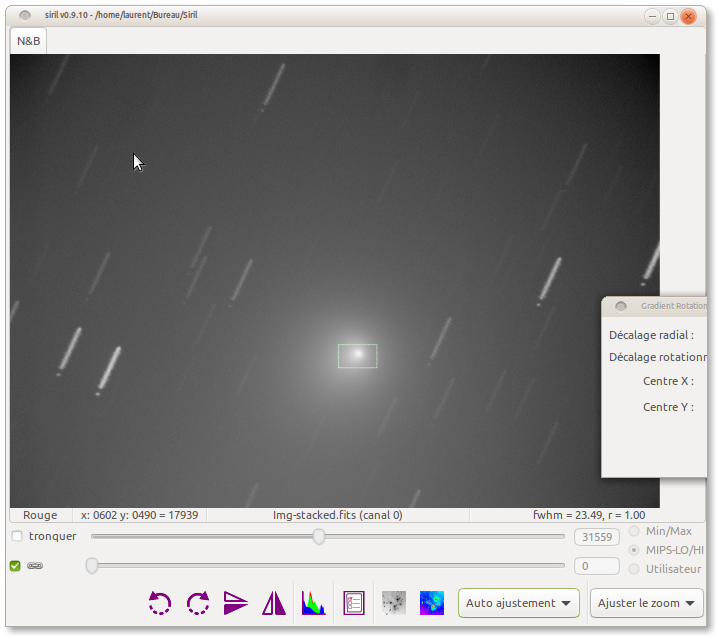The image size is (716, 636).
Task: Click the rotate counter-clockwise icon
Action: 160,603
